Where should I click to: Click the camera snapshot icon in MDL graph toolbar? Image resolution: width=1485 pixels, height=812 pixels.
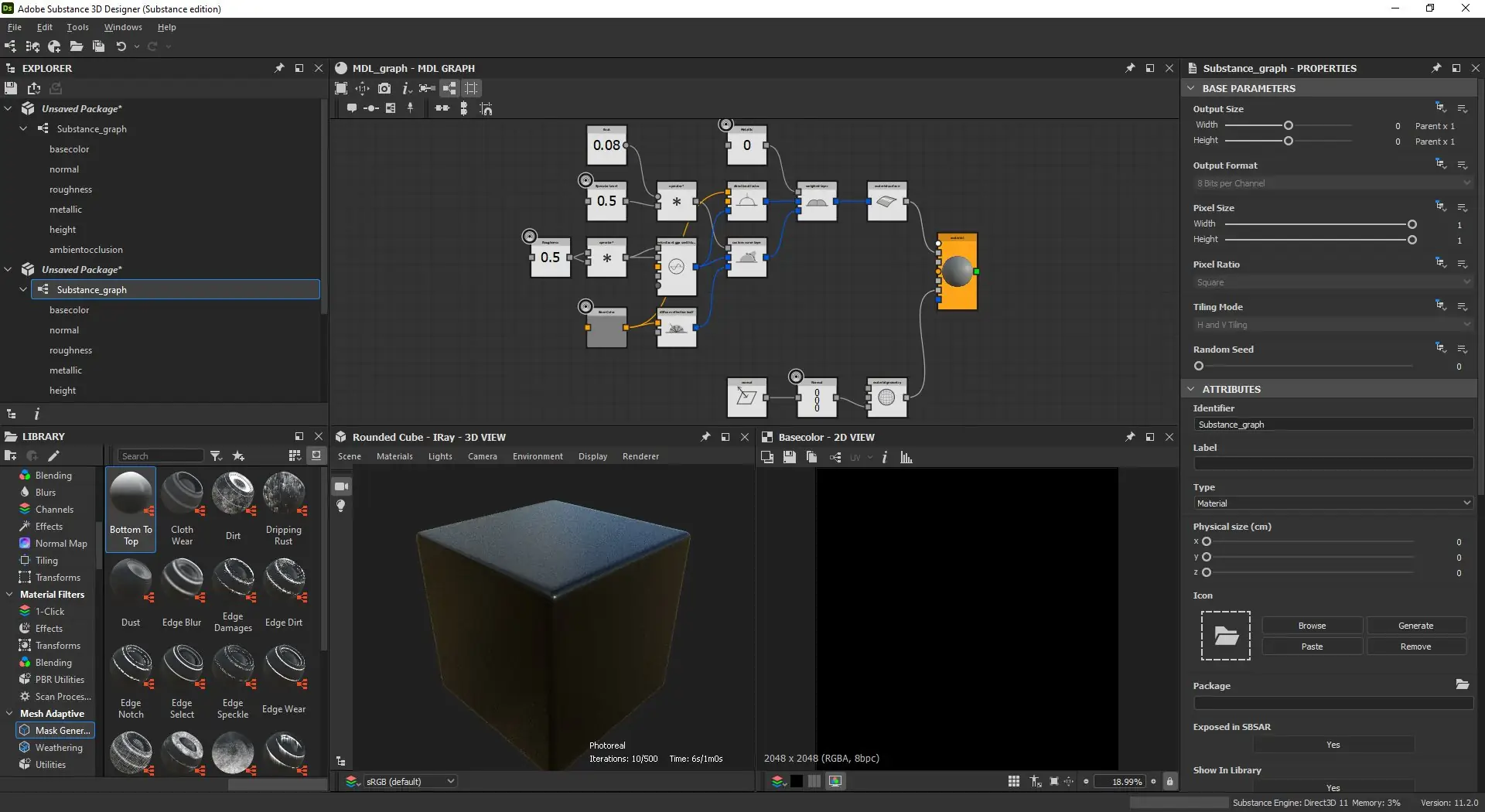tap(384, 88)
